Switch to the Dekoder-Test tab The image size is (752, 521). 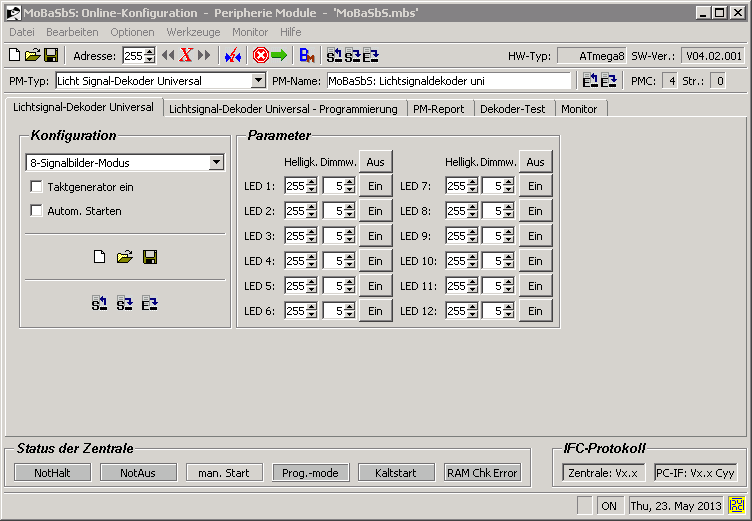[513, 108]
